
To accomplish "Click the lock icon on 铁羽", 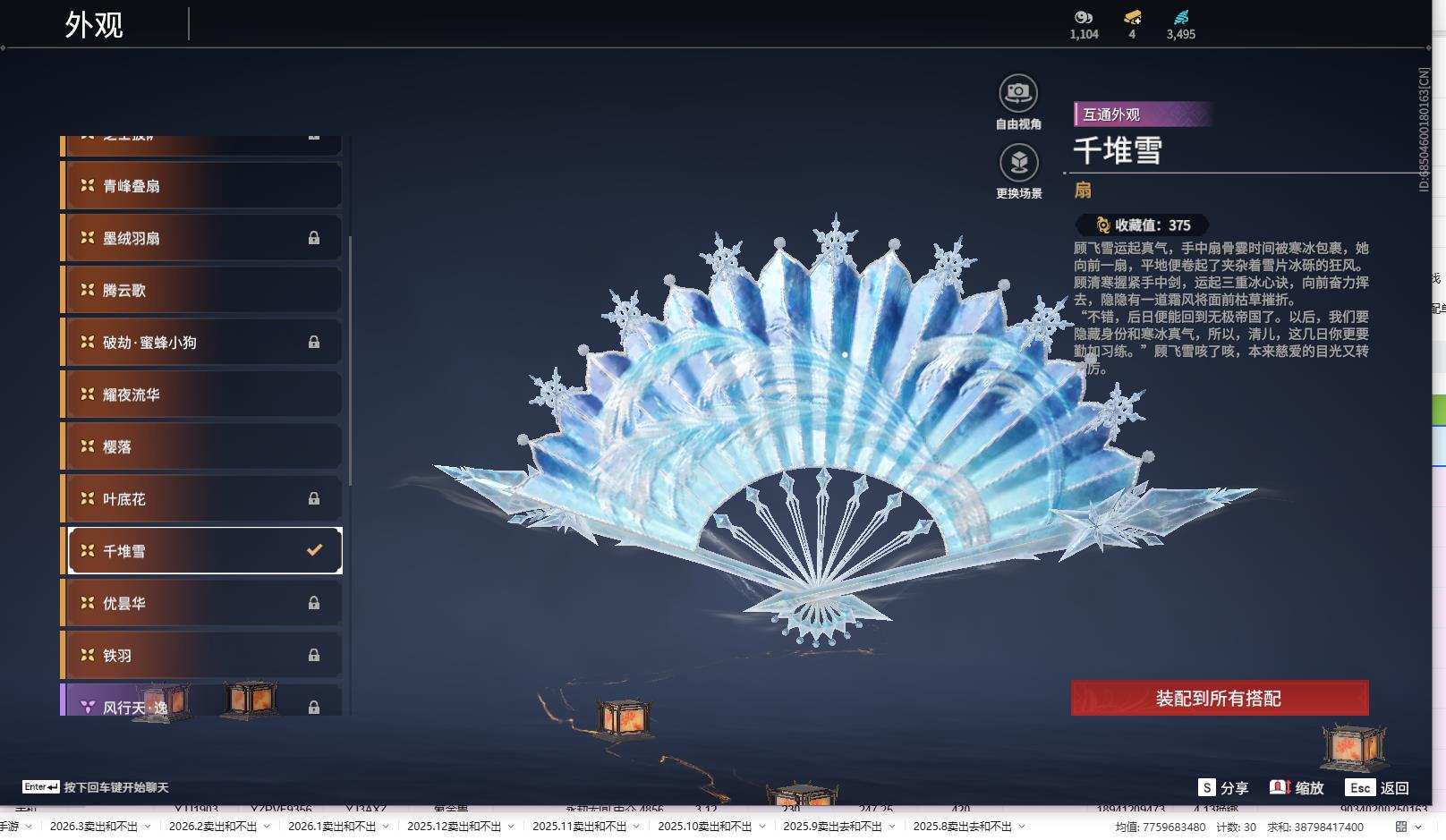I will coord(314,655).
